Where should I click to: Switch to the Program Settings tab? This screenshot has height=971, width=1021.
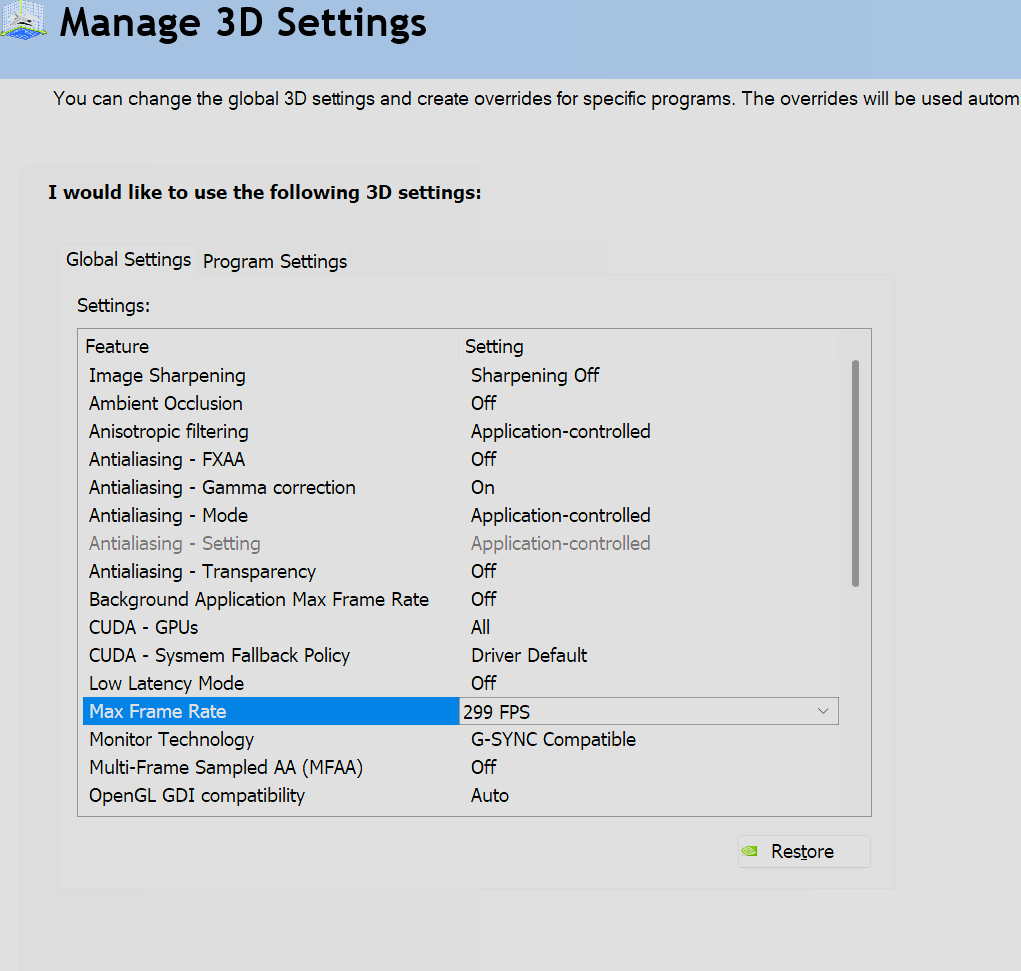(275, 262)
